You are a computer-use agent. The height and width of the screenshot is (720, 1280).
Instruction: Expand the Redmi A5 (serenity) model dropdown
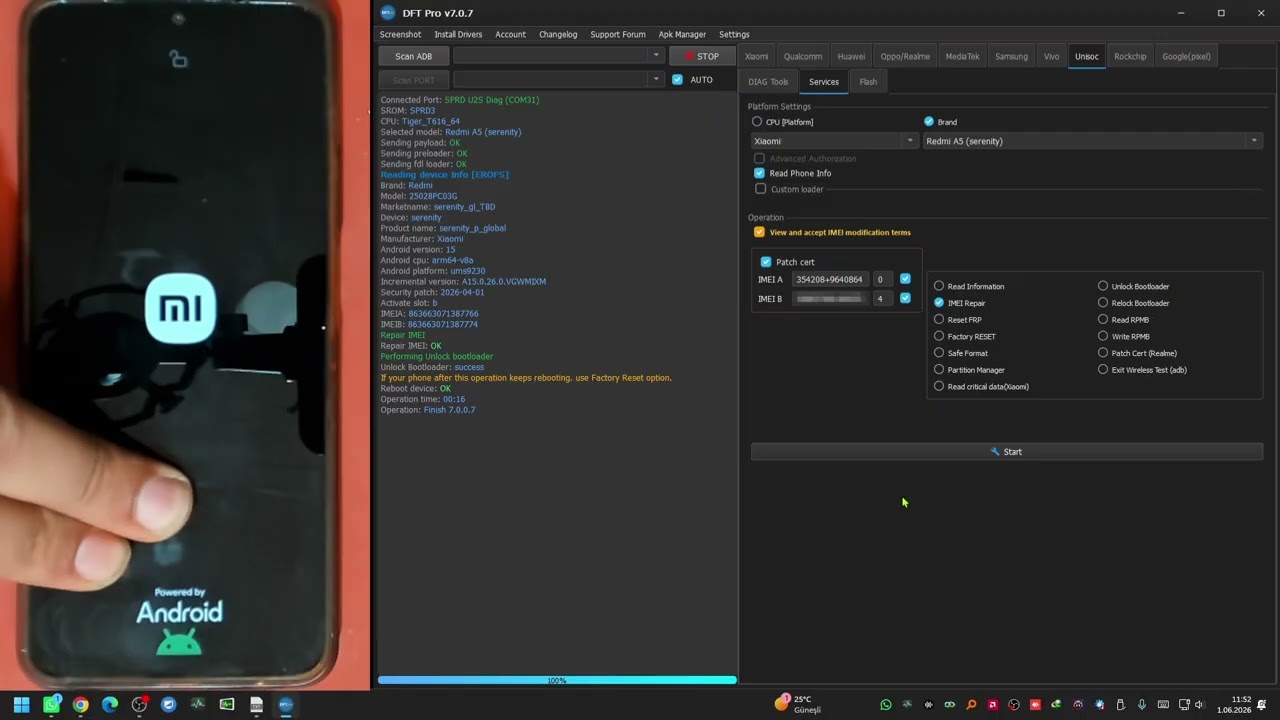[x=1093, y=141]
